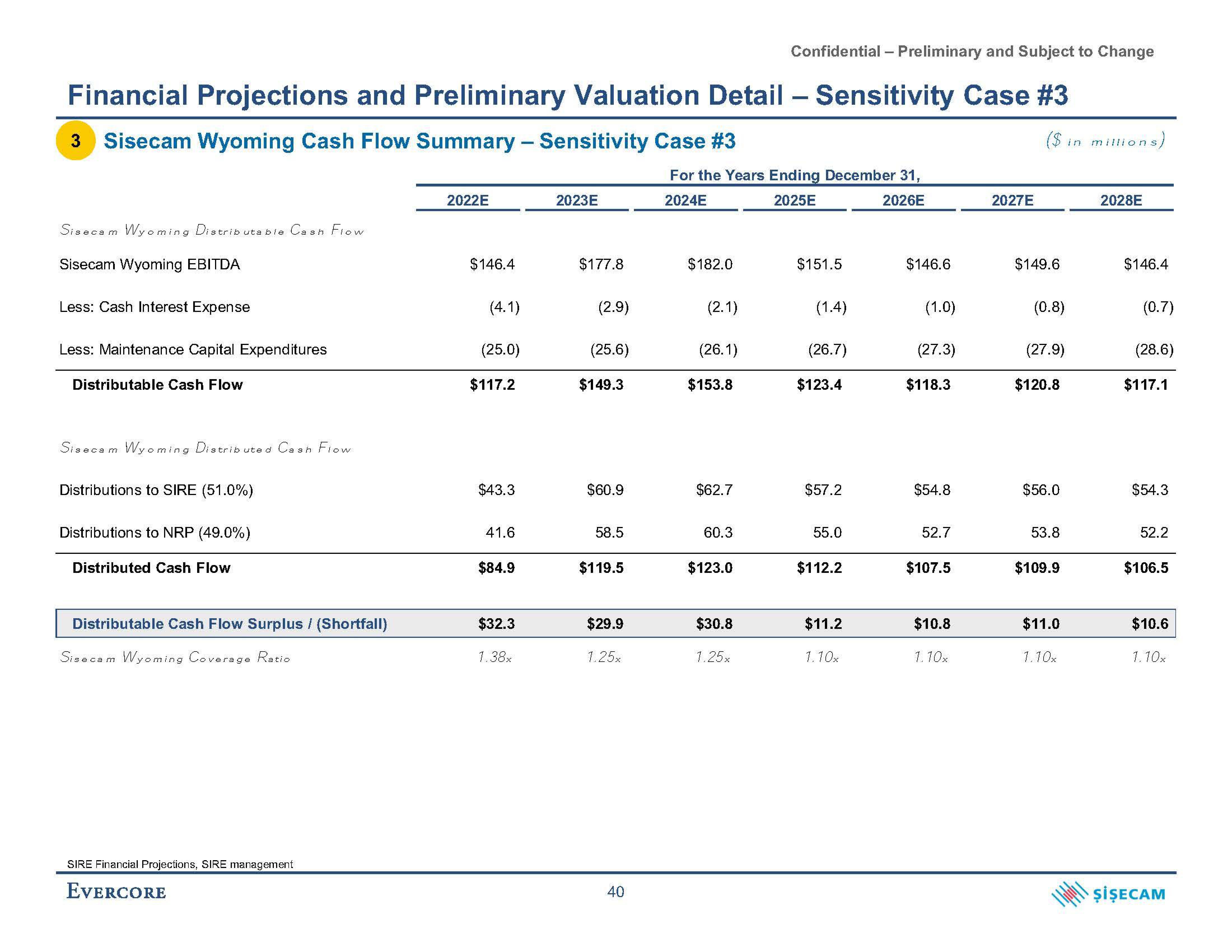Screen dimensions: 1232x952
Task: Click the $182.0 EBITDA value for 2024E
Action: pyautogui.click(x=710, y=265)
